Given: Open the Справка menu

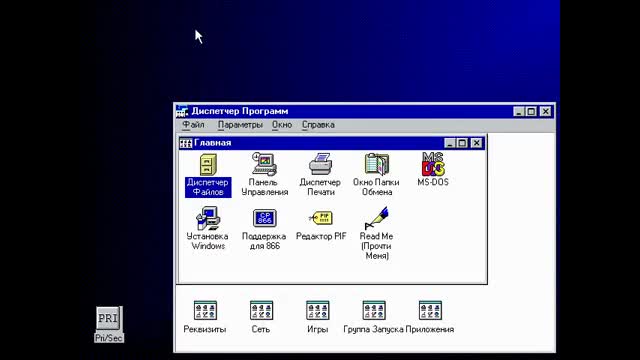Looking at the screenshot, I should [x=318, y=125].
